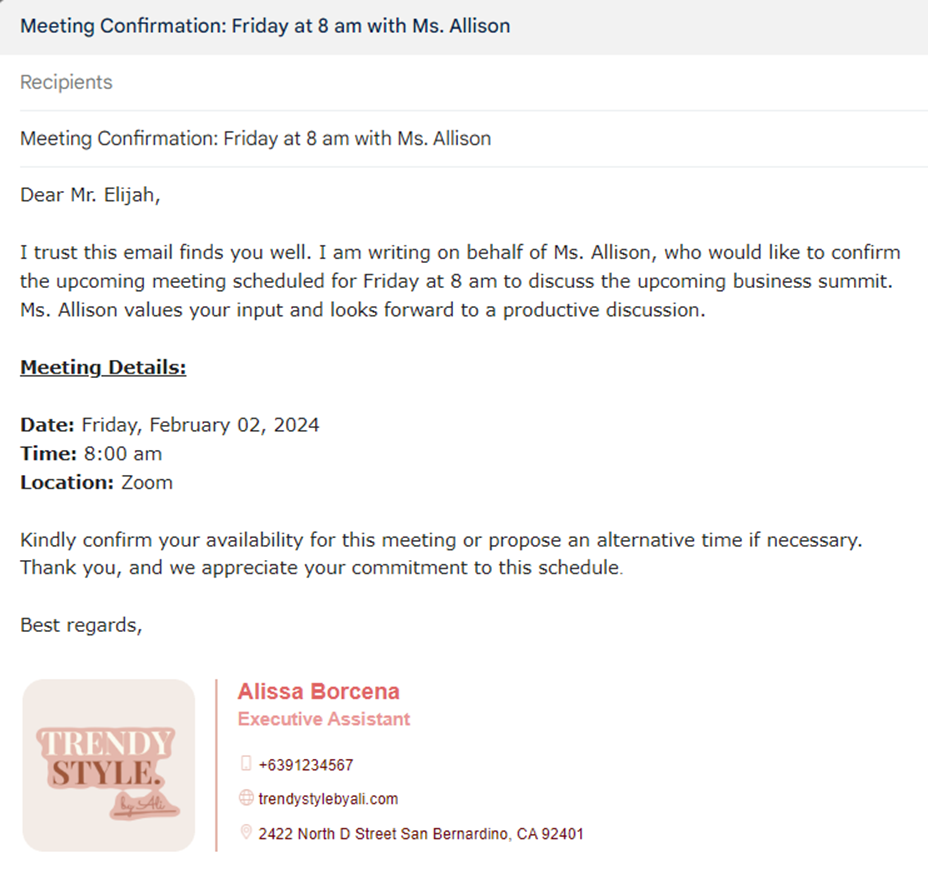Click the globe icon beside the website
The height and width of the screenshot is (878, 928).
click(246, 799)
